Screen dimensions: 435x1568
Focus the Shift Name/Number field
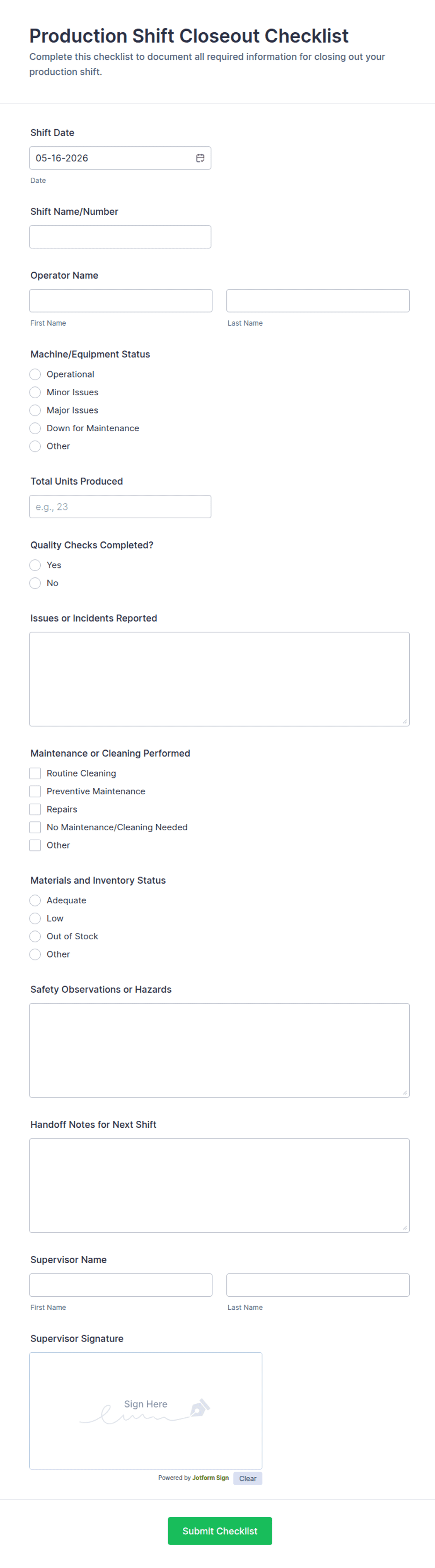121,237
